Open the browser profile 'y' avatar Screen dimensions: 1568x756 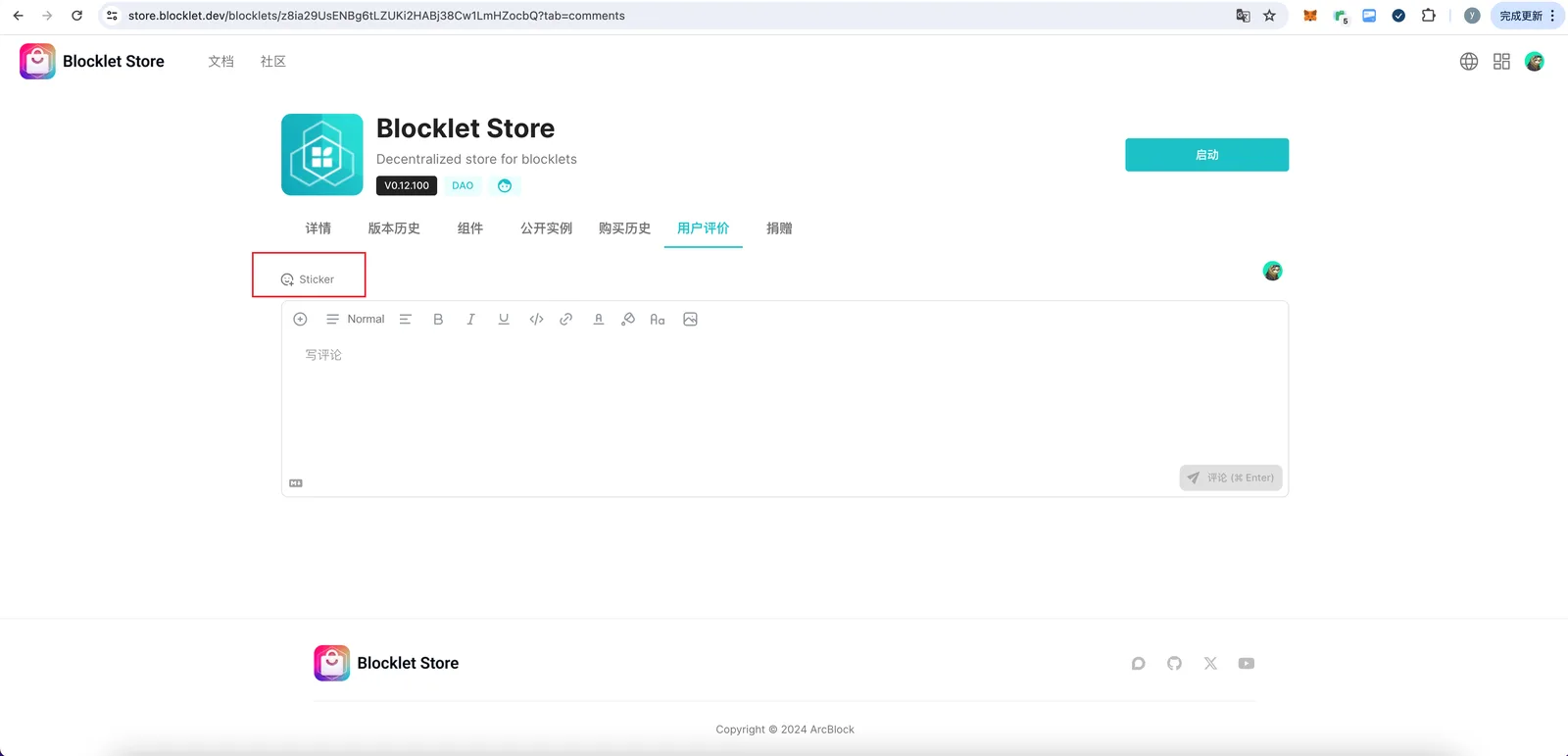click(x=1471, y=16)
